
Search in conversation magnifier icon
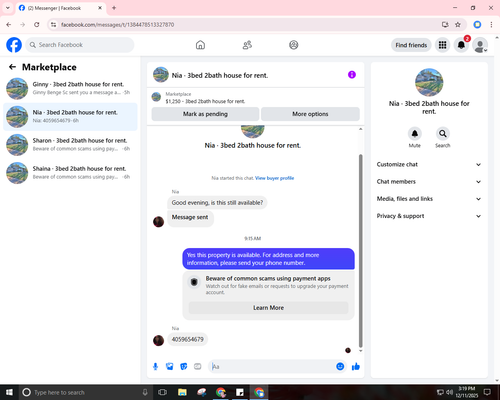click(x=443, y=134)
